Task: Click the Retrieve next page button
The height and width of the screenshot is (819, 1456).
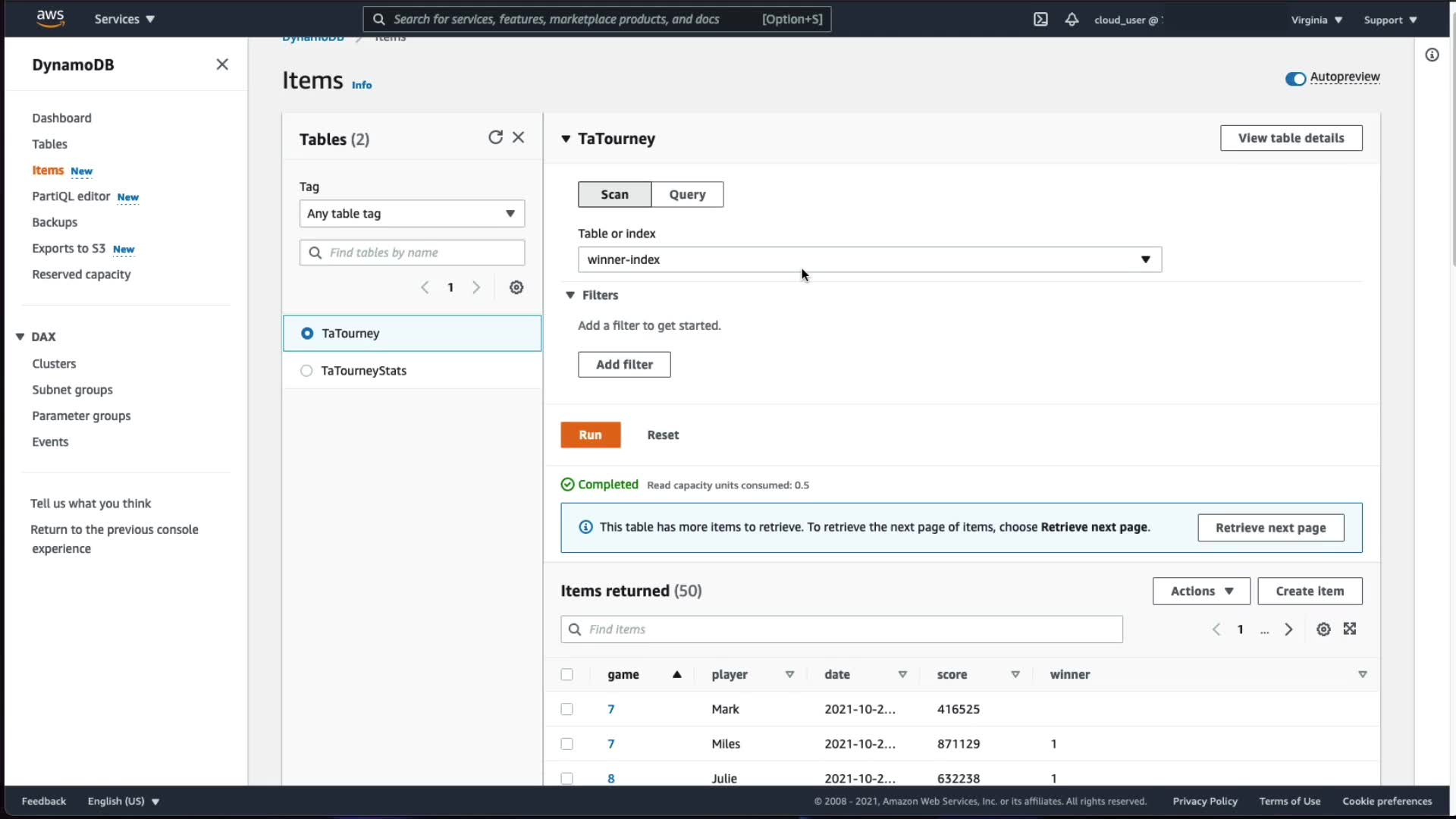Action: [1270, 528]
